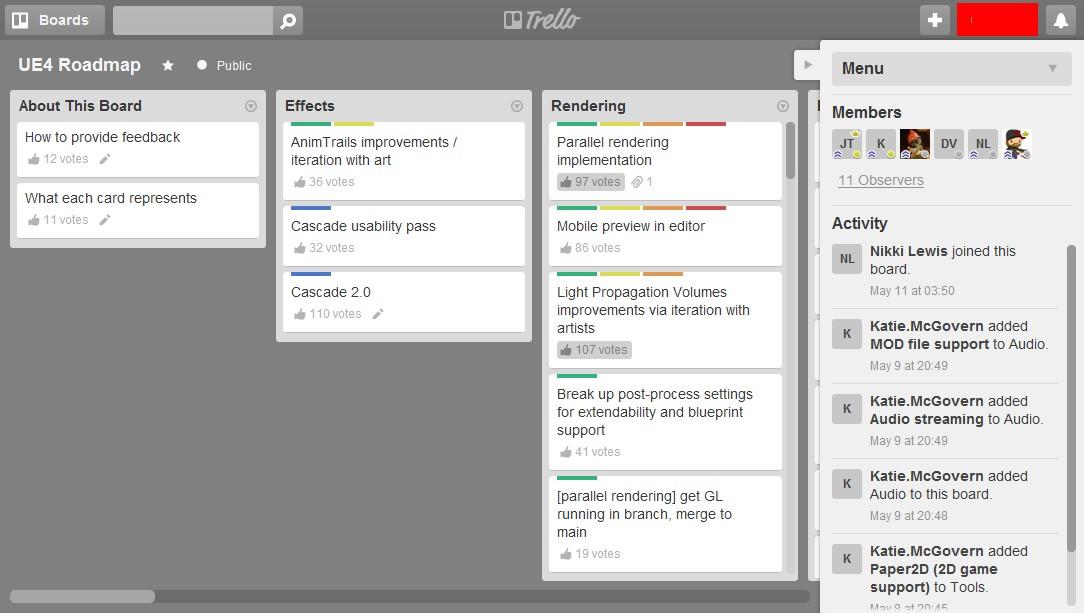Star the UE4 Roadmap board
This screenshot has width=1084, height=613.
pyautogui.click(x=168, y=65)
